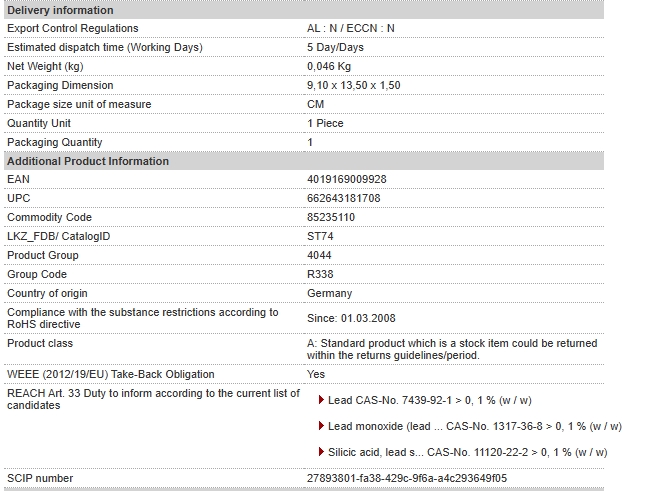Open the Lead CAS-No. 7439-92-1 entry

430,400
